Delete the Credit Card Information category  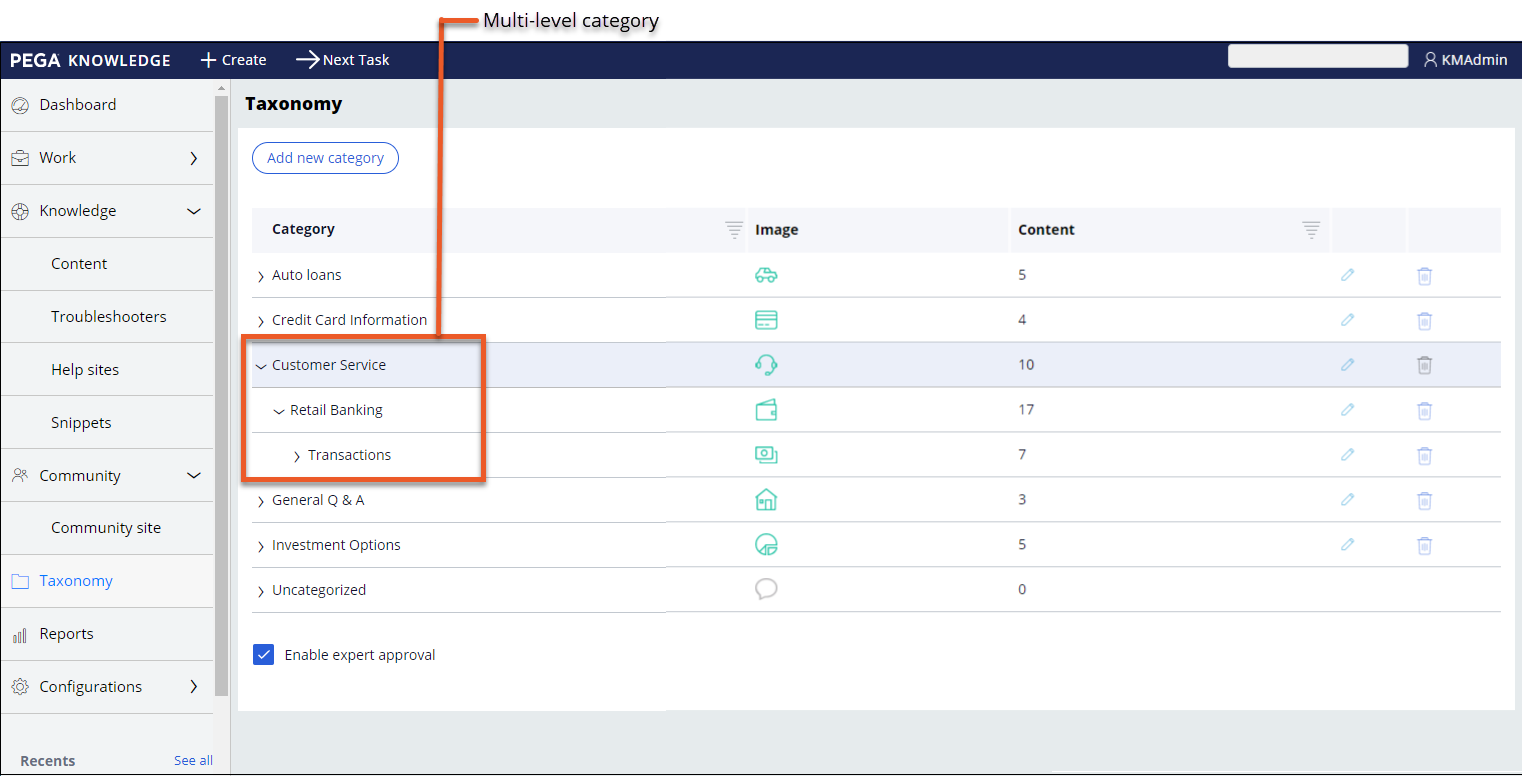pyautogui.click(x=1424, y=321)
